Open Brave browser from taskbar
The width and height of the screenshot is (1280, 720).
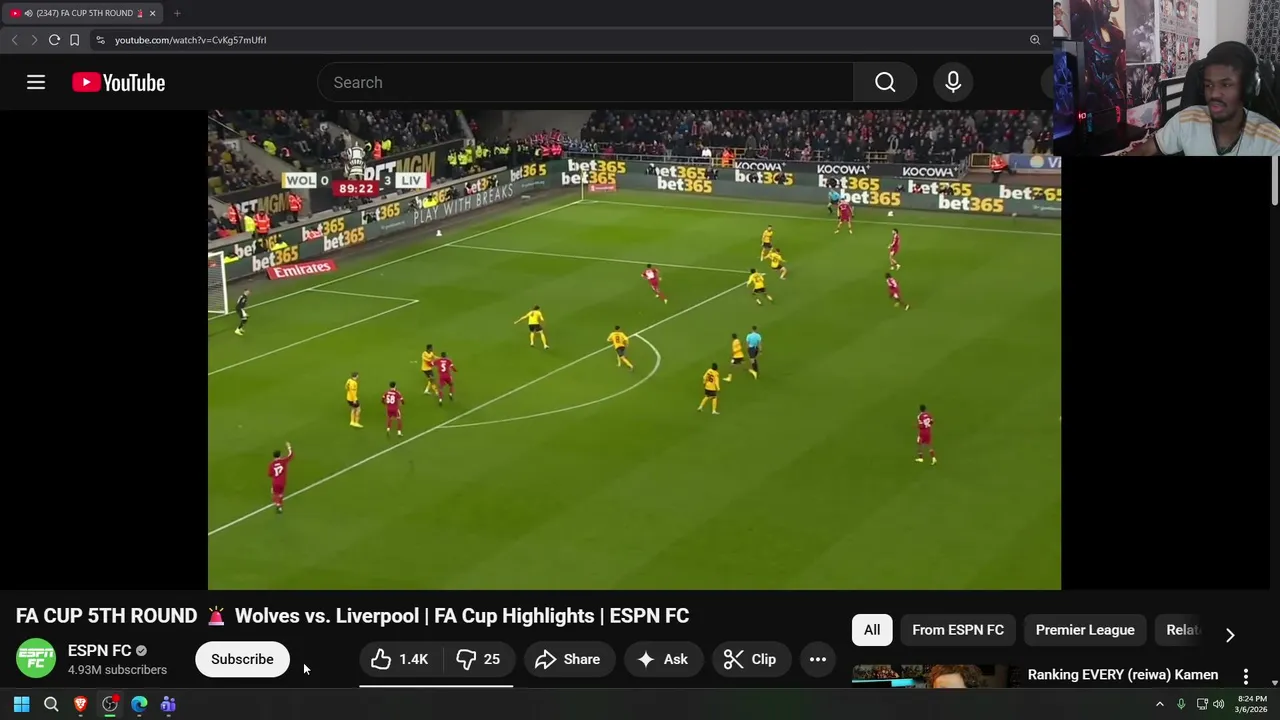80,704
